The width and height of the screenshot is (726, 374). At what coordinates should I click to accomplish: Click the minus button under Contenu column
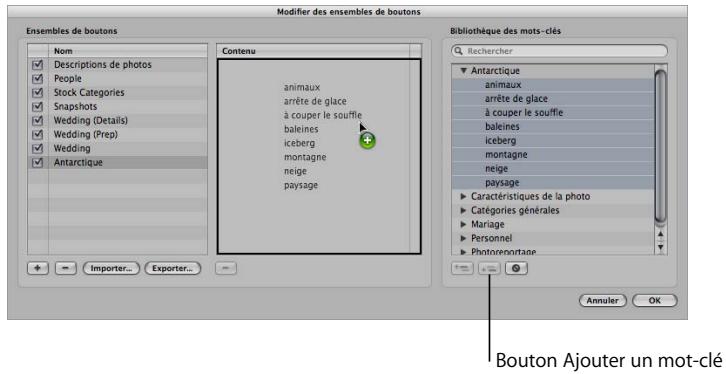[x=226, y=268]
